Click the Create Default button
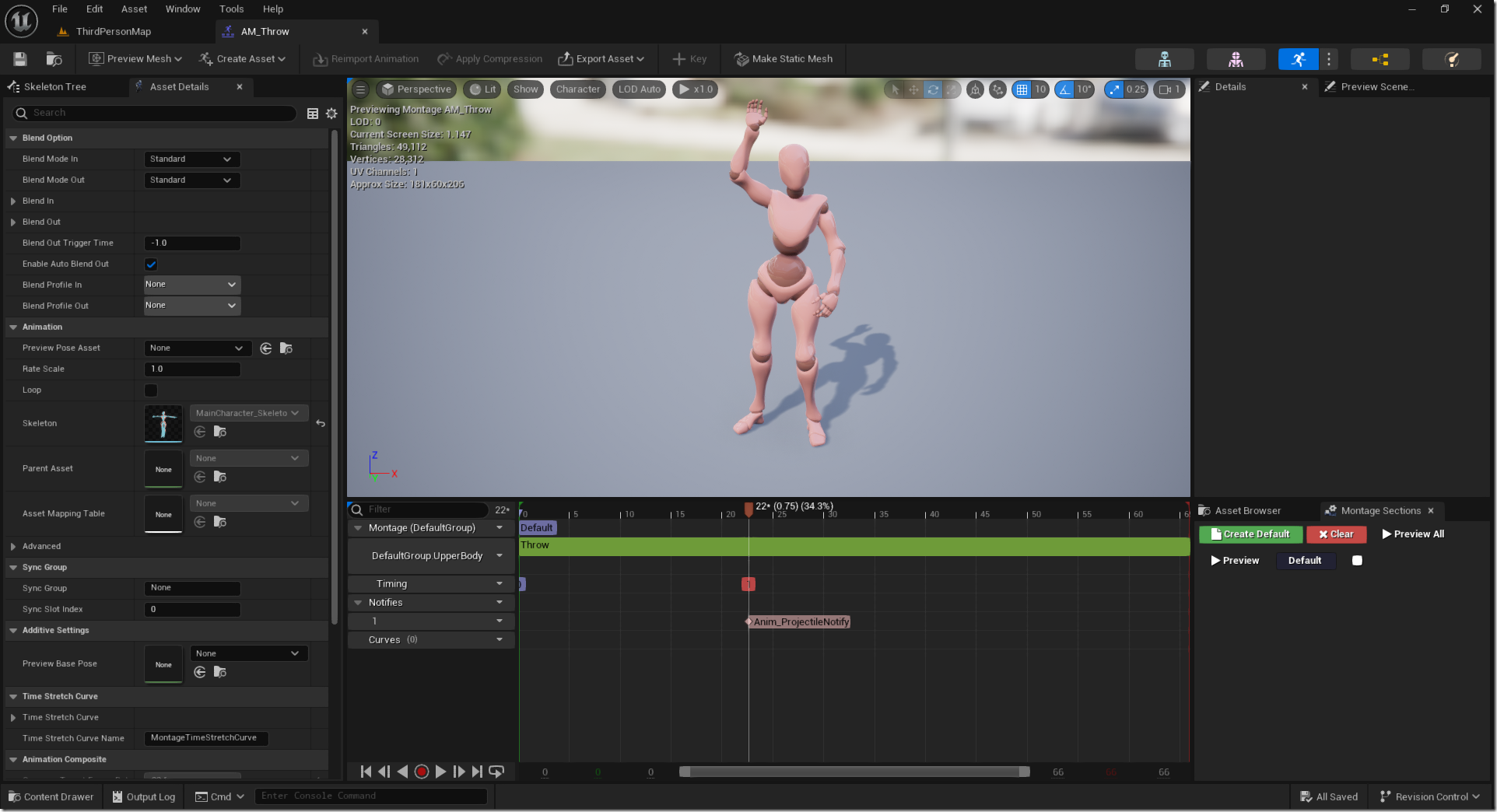The width and height of the screenshot is (1497, 812). pos(1250,534)
